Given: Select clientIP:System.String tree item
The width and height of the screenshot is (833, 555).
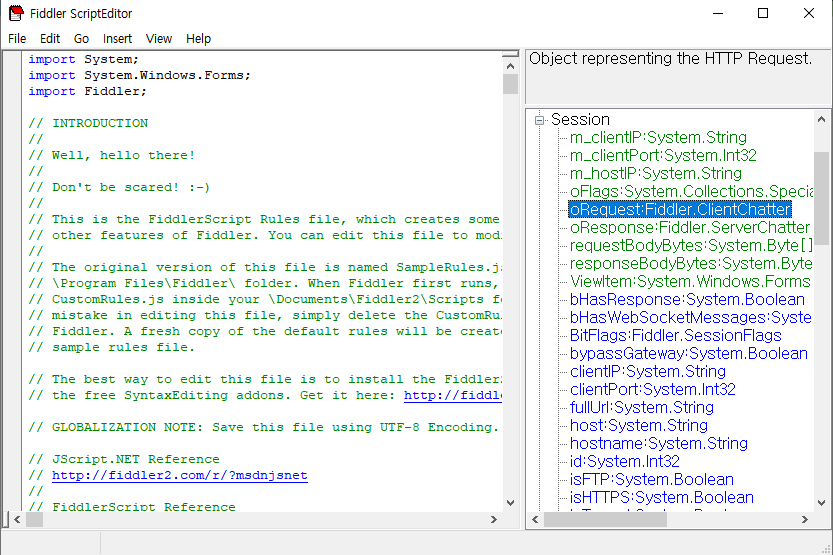Looking at the screenshot, I should coord(648,372).
